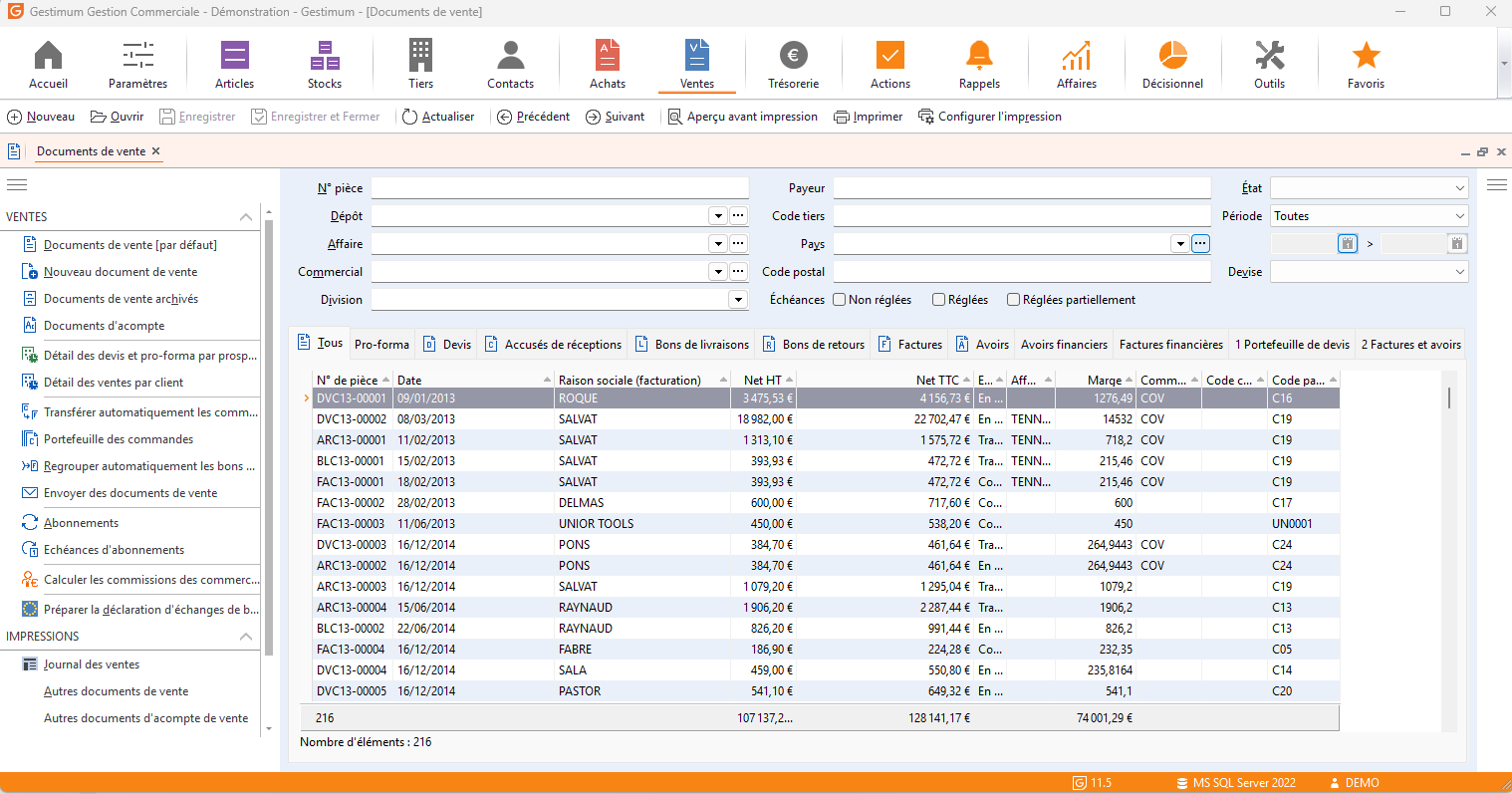Check the Non réglées checkbox
Image resolution: width=1512 pixels, height=794 pixels.
click(x=840, y=300)
